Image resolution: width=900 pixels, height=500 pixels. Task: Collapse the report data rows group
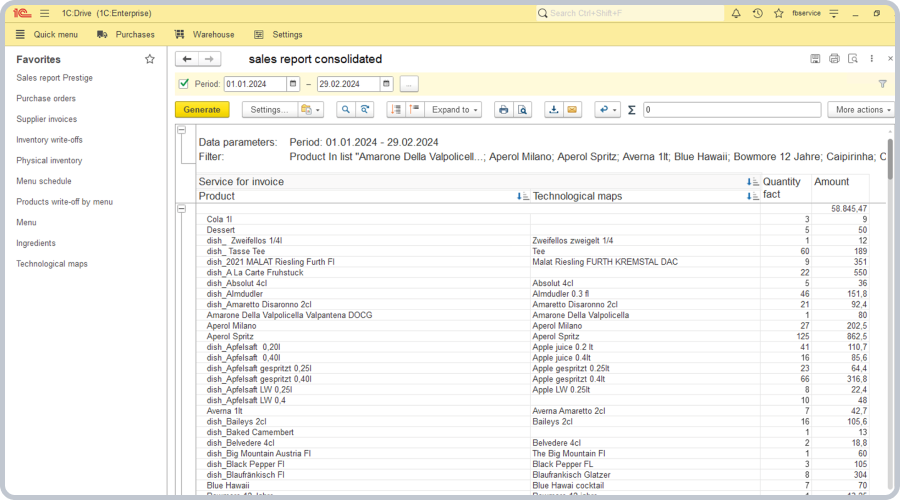(182, 209)
